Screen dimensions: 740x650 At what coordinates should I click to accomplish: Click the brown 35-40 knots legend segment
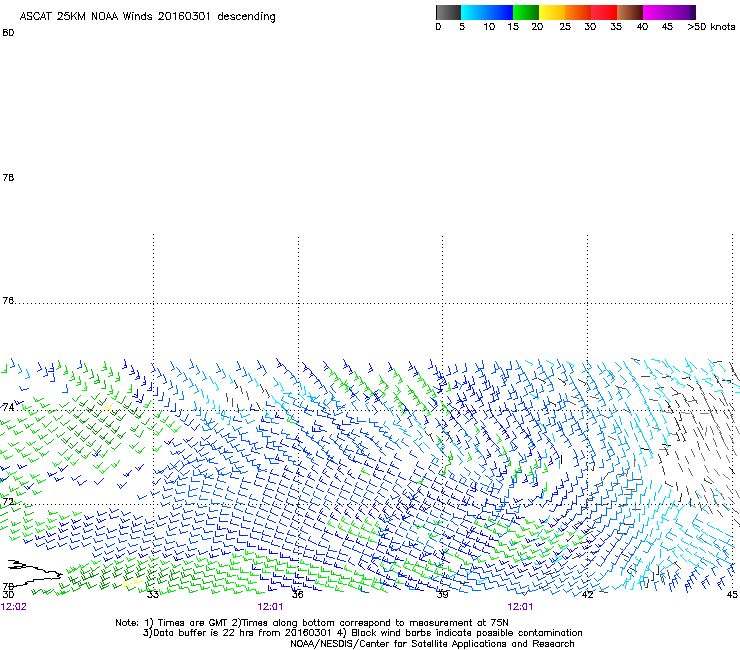[x=630, y=12]
